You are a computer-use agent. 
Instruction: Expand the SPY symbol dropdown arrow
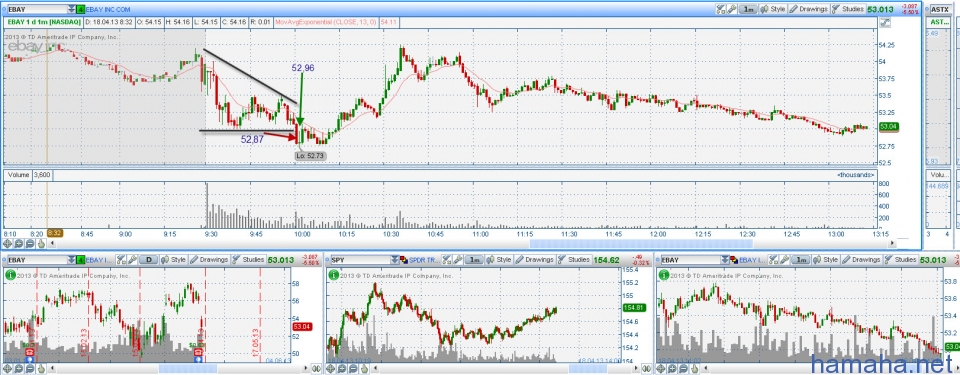(395, 260)
